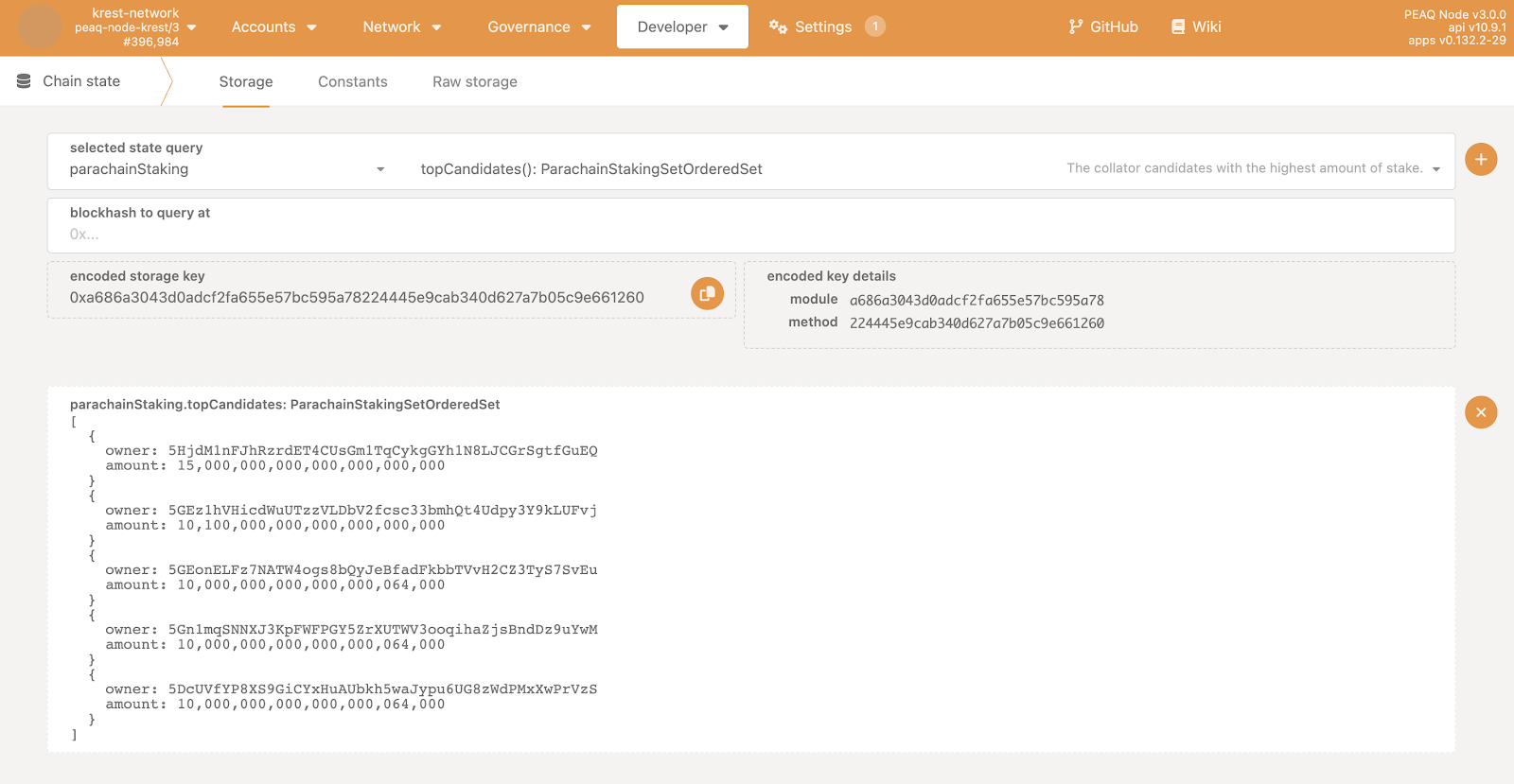Click the orange plus add-query button

tap(1481, 159)
